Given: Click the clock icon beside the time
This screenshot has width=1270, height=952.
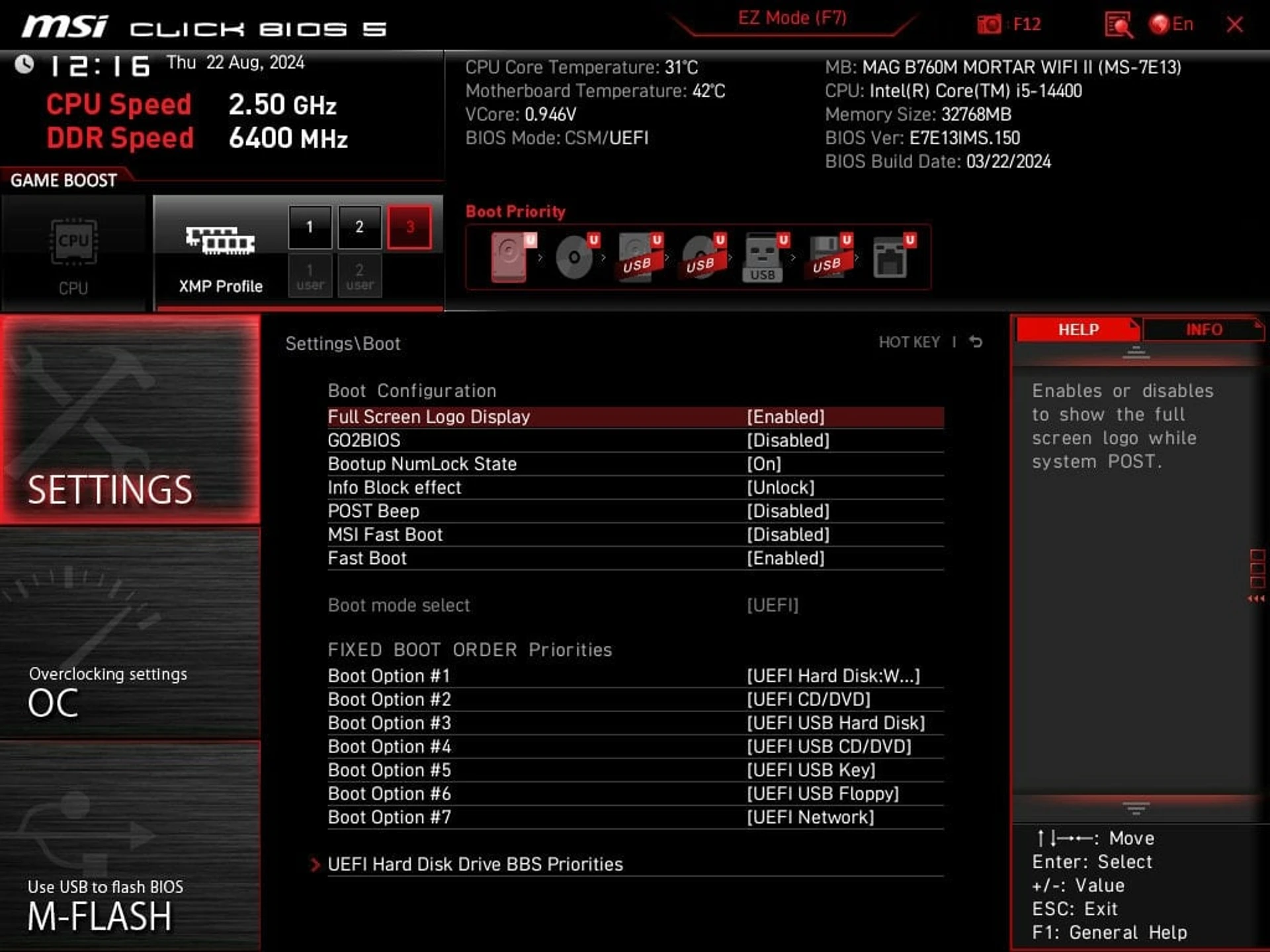Looking at the screenshot, I should [x=24, y=64].
